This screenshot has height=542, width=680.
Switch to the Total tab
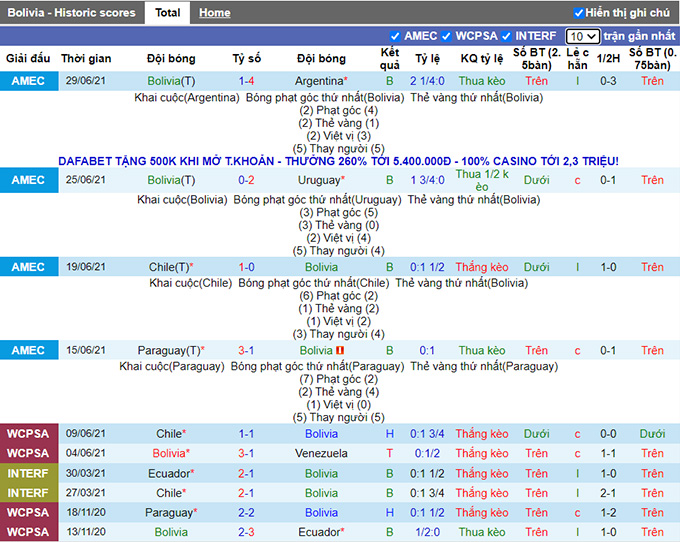(x=168, y=13)
